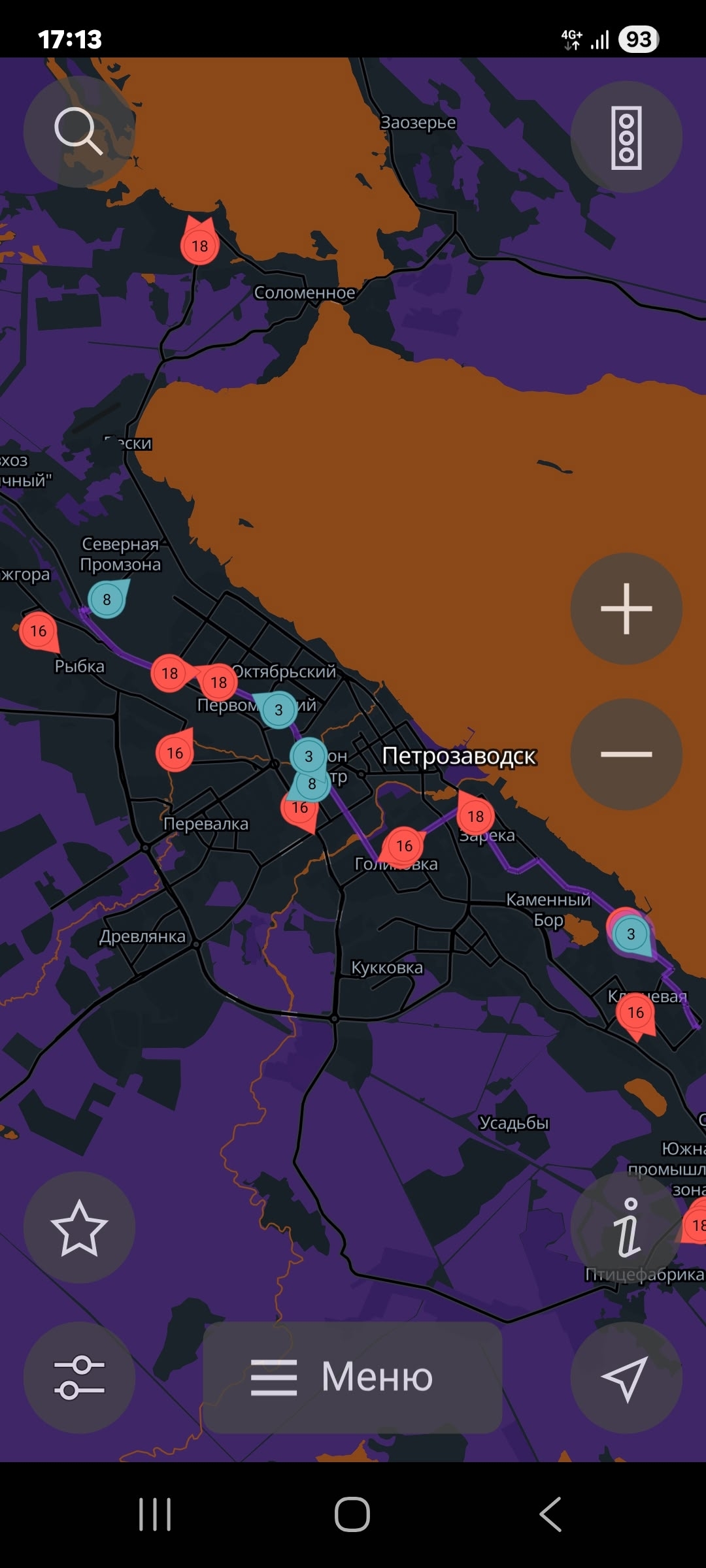Image resolution: width=706 pixels, height=1568 pixels.
Task: Select red marker 16 at Голиковка
Action: point(404,846)
